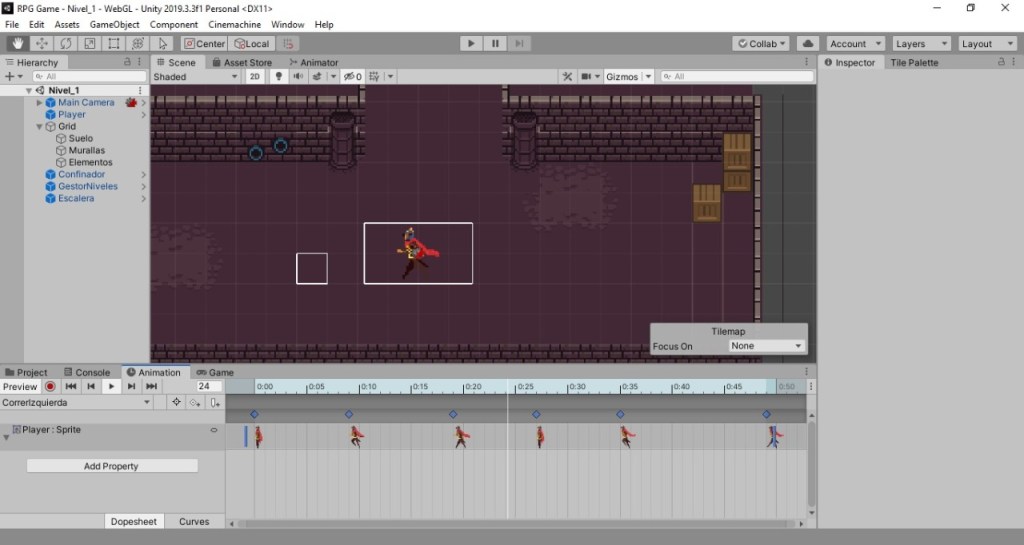Select the Hand tool in the toolbar
The height and width of the screenshot is (545, 1024).
point(18,44)
